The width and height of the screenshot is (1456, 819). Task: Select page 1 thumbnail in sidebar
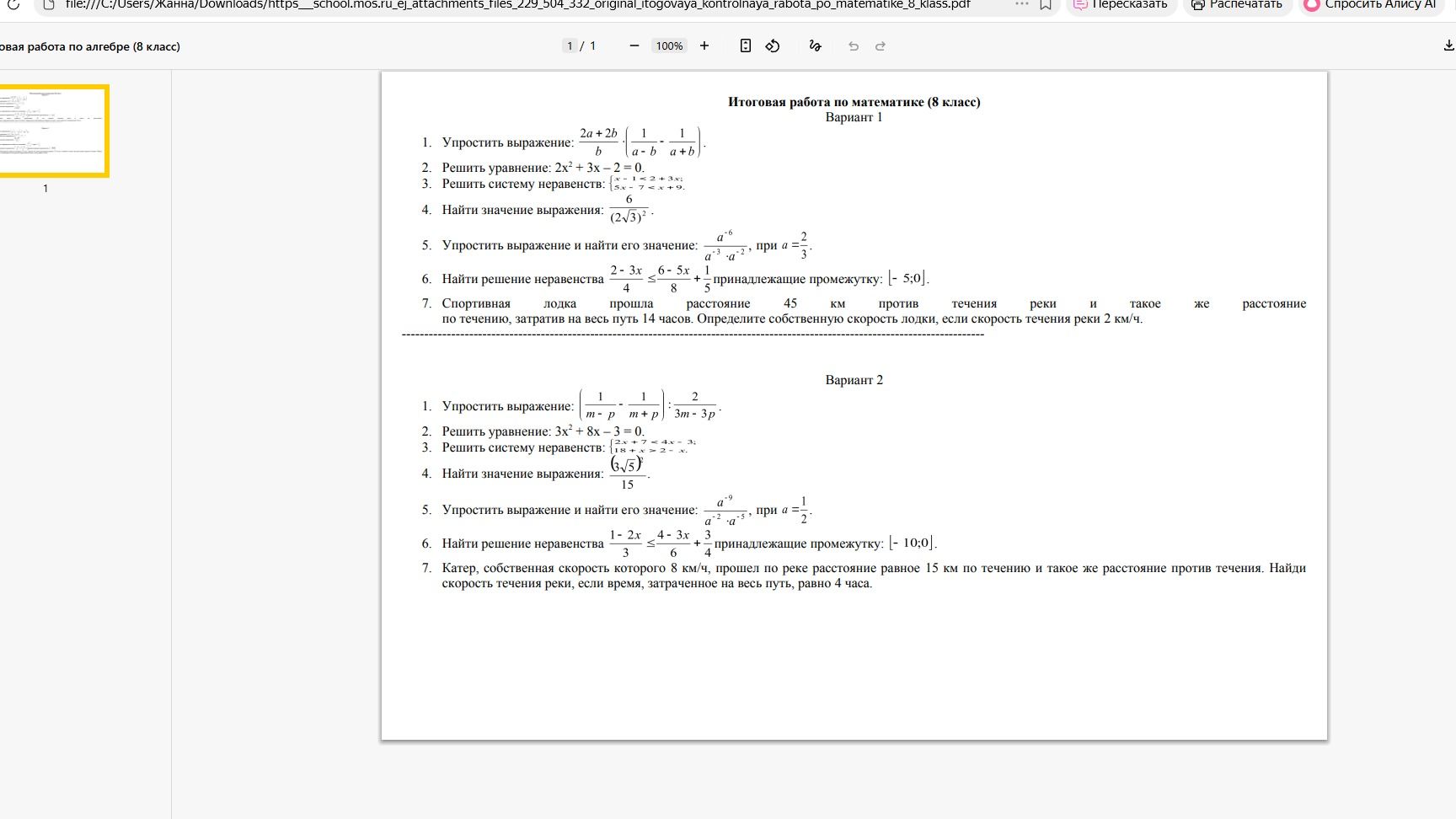[x=54, y=131]
